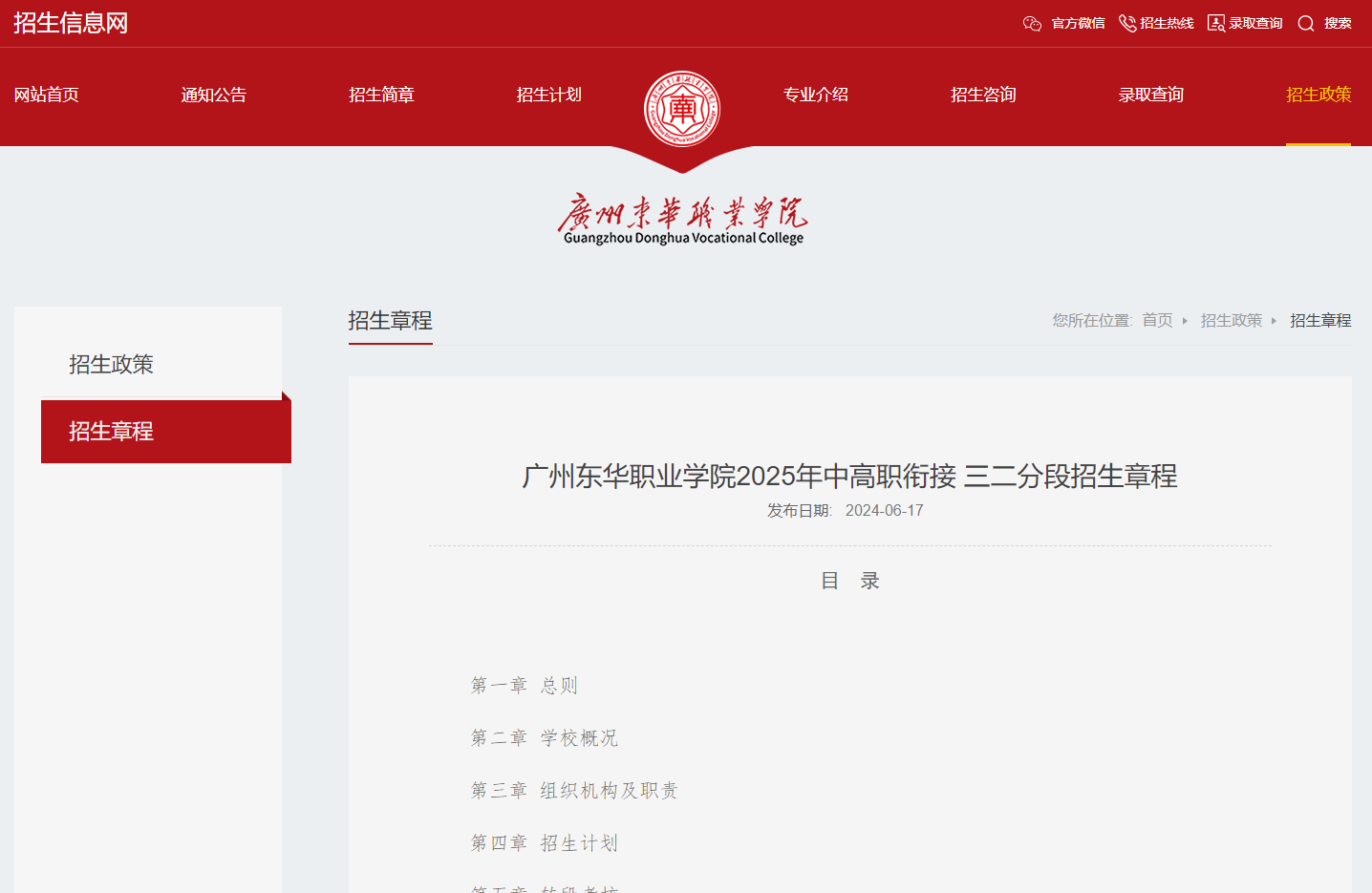
Task: Select the highlighted 招生政策 nav item
Action: coord(1318,95)
